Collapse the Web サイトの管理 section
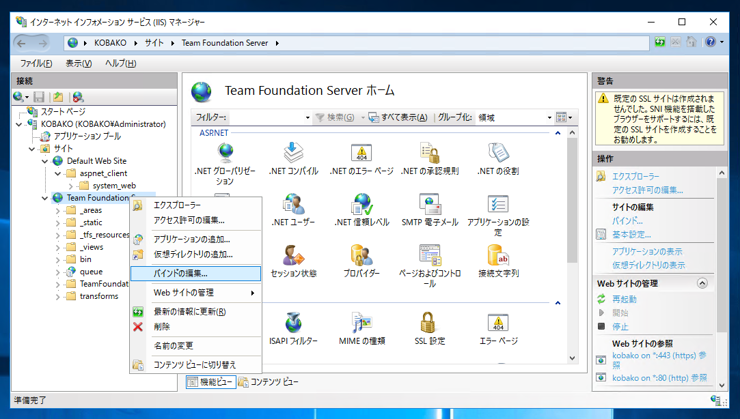Screen dimensions: 740x419 pyautogui.click(x=702, y=283)
